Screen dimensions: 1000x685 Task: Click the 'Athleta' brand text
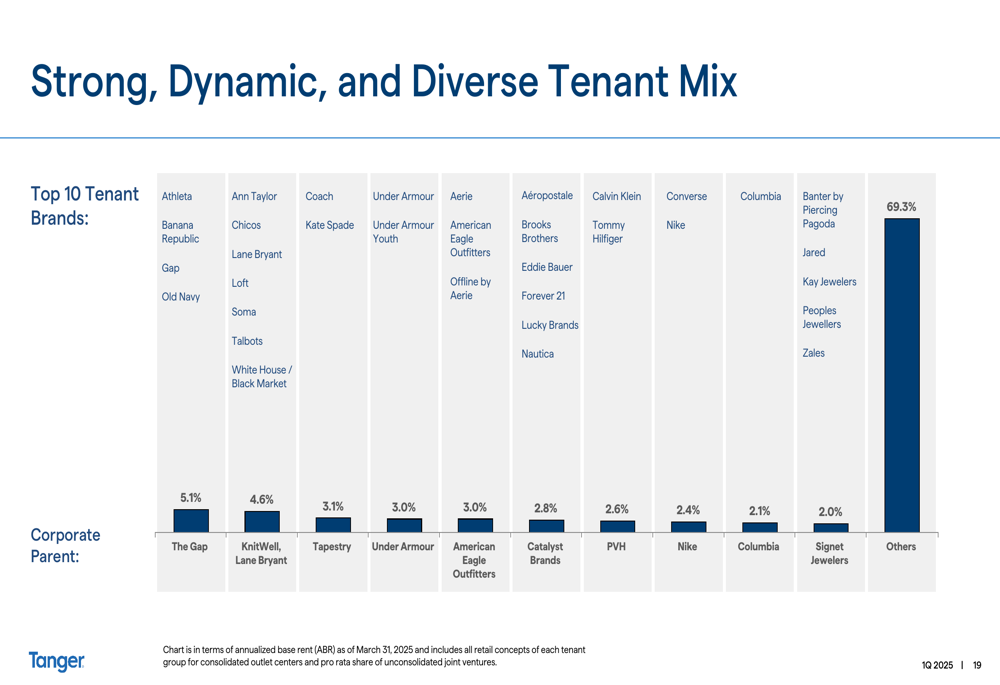177,196
